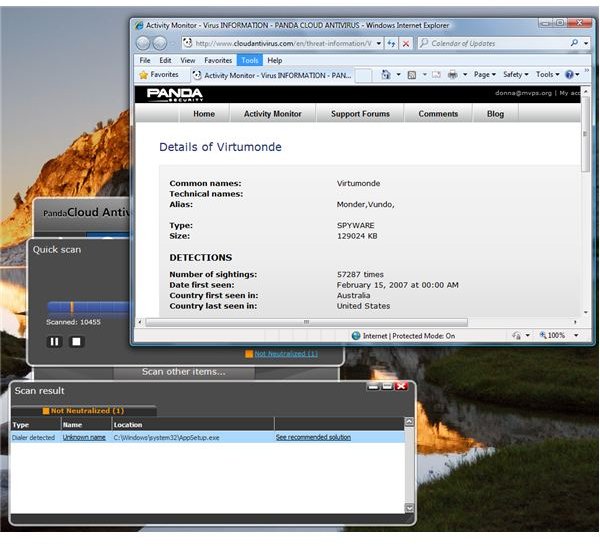Image resolution: width=600 pixels, height=546 pixels.
Task: Go back with Internet Explorer's Back arrow
Action: (x=143, y=43)
